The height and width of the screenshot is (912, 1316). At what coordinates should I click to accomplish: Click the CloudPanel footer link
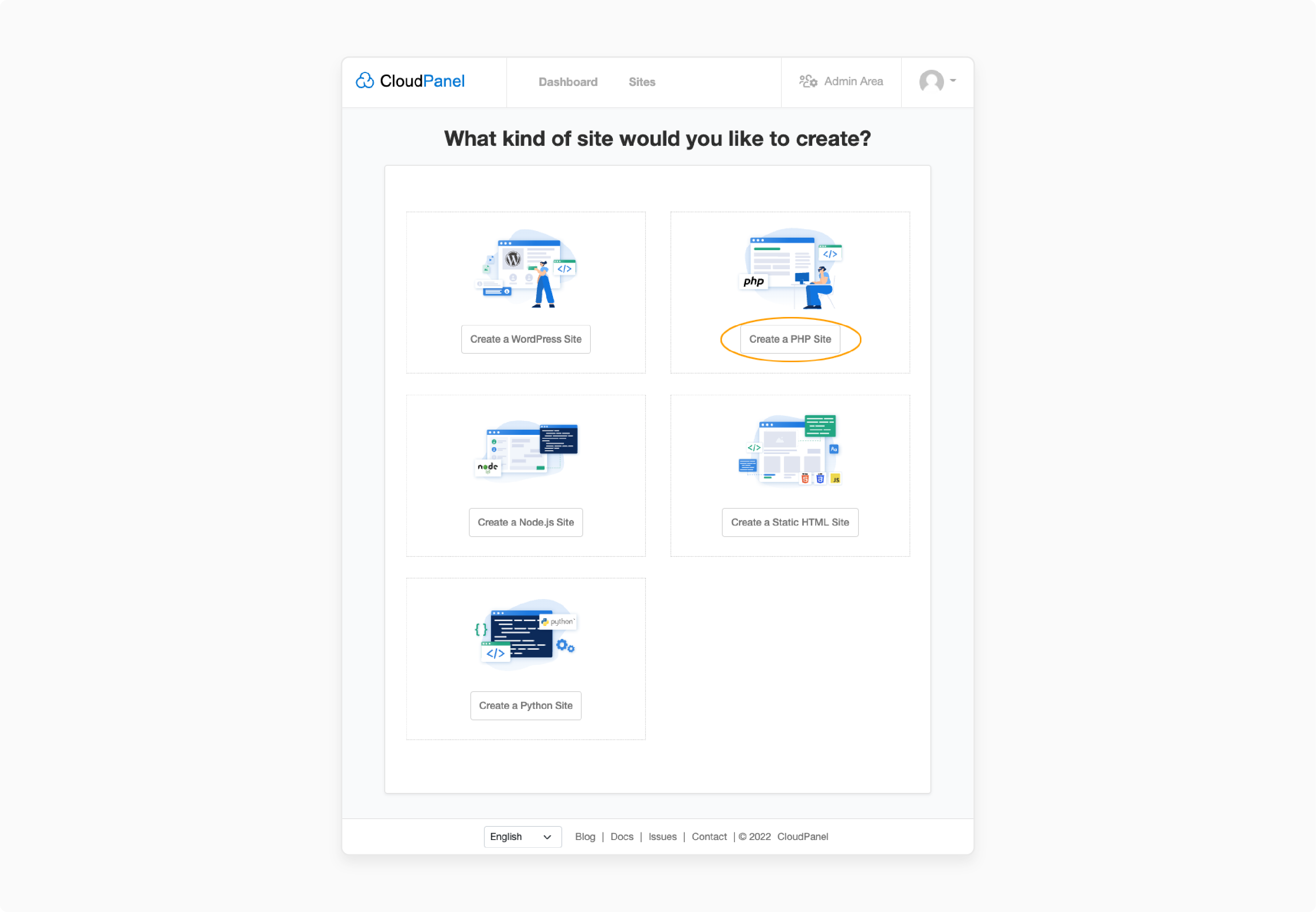[x=803, y=837]
